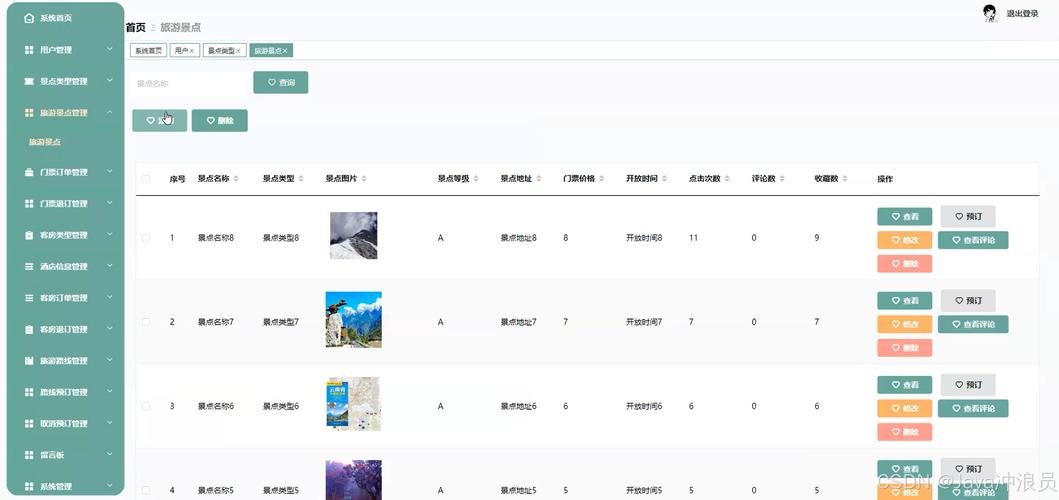Click the 首页 breadcrumb link
The image size is (1059, 500).
[x=136, y=28]
